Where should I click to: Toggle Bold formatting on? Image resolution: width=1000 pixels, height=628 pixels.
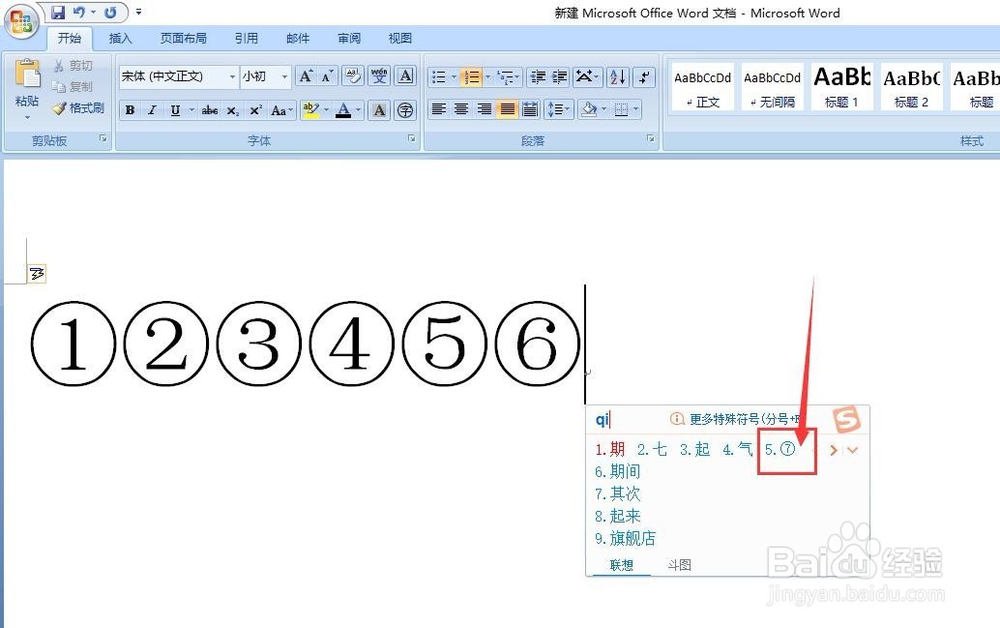point(130,110)
